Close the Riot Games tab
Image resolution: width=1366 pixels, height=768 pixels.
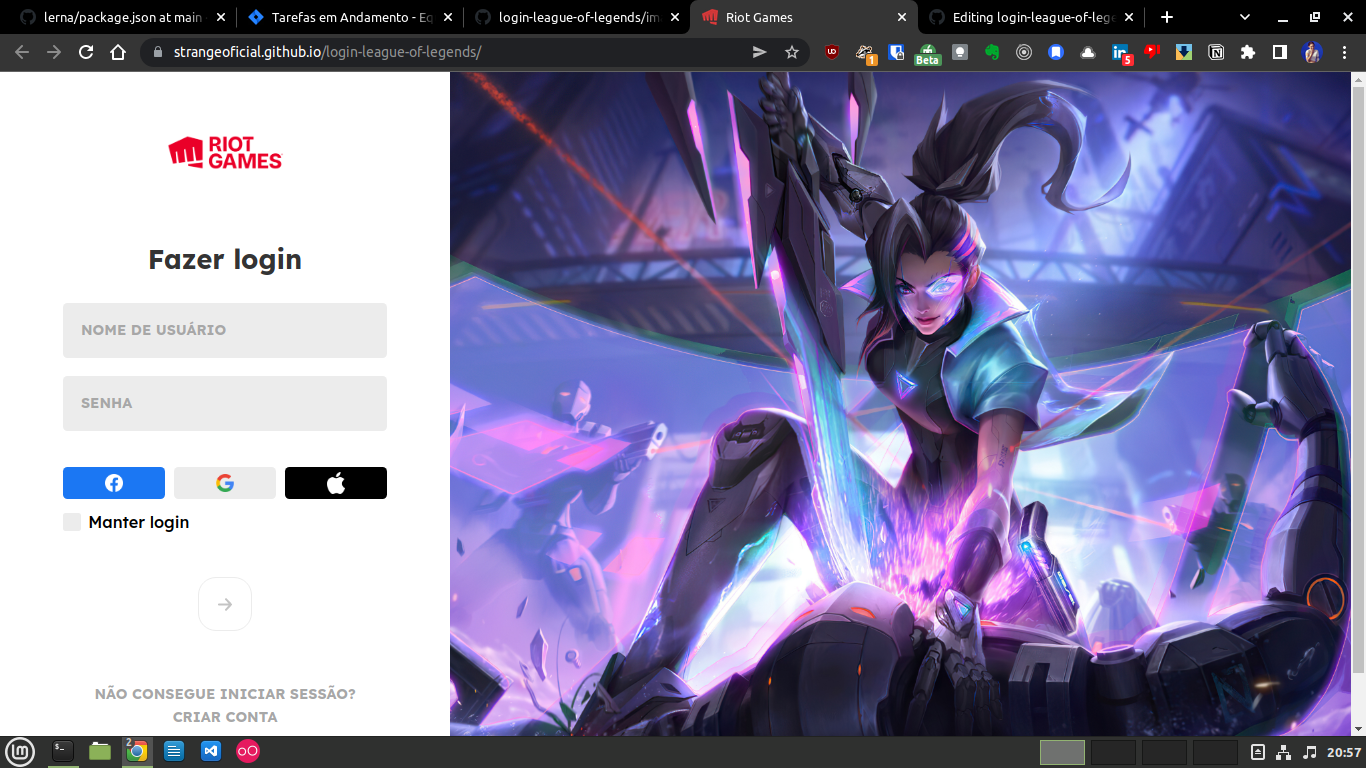(x=902, y=17)
